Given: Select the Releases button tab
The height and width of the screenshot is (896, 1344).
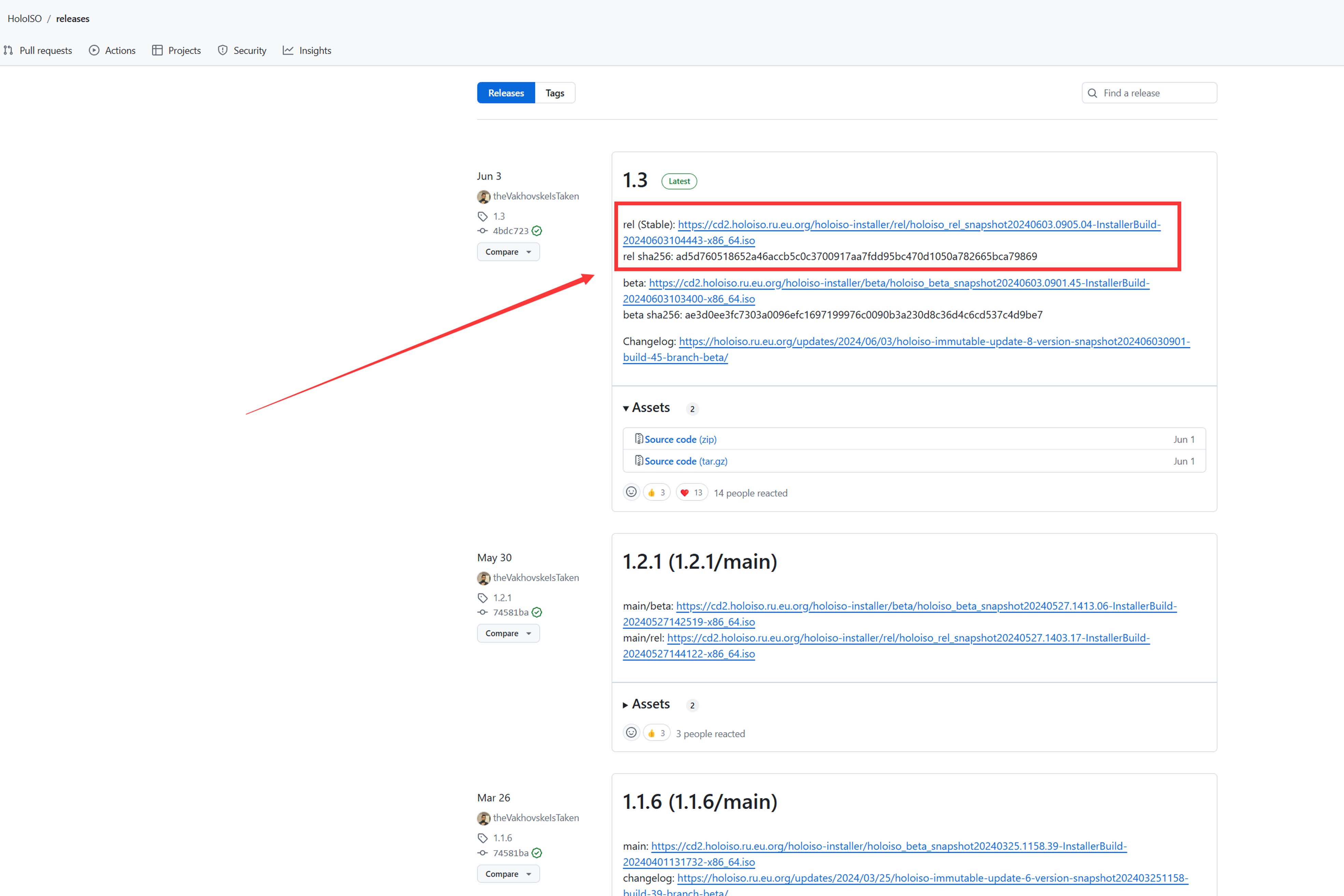Looking at the screenshot, I should coord(506,93).
